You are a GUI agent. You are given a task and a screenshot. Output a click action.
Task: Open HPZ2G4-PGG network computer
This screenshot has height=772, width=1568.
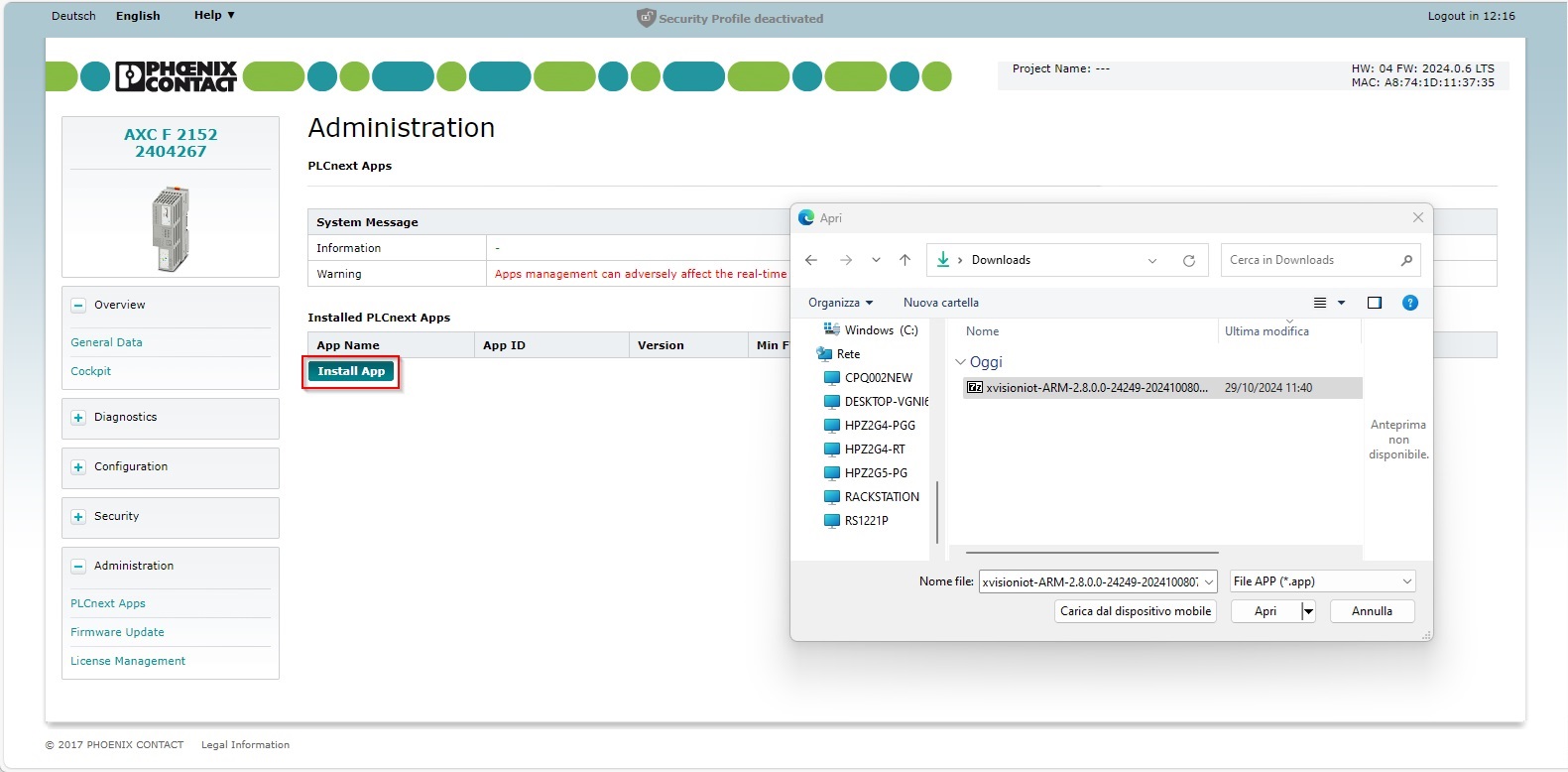coord(870,426)
